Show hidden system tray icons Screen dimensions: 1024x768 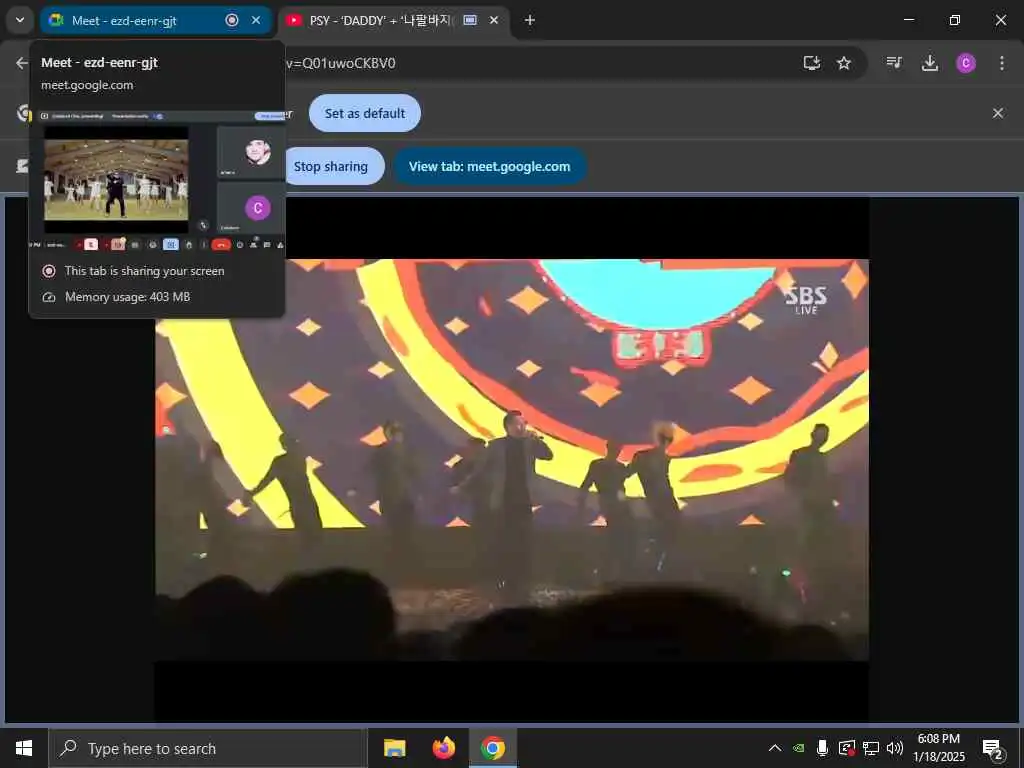[775, 748]
